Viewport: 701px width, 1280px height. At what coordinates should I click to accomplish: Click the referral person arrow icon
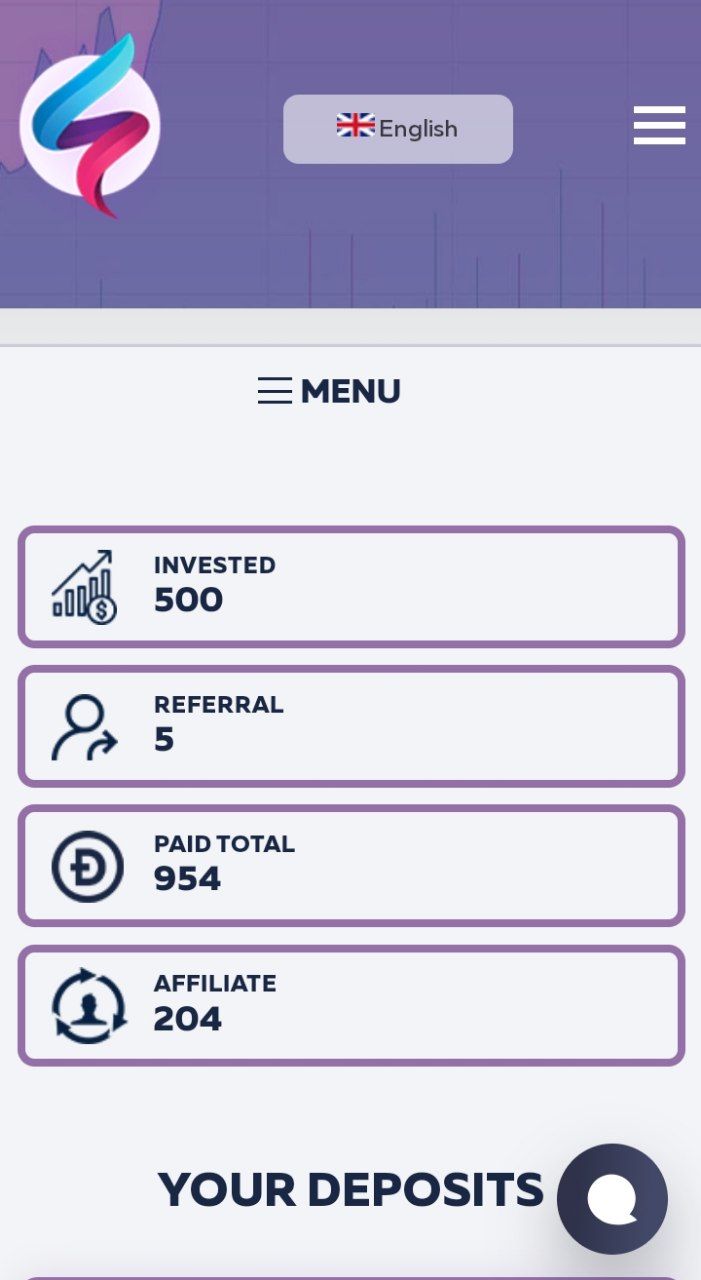pos(85,727)
